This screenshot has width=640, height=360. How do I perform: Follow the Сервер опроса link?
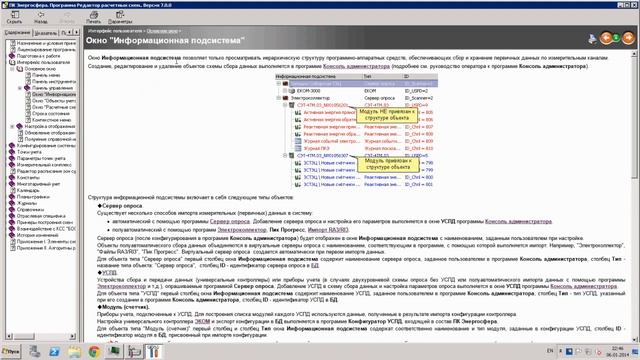click(x=229, y=221)
